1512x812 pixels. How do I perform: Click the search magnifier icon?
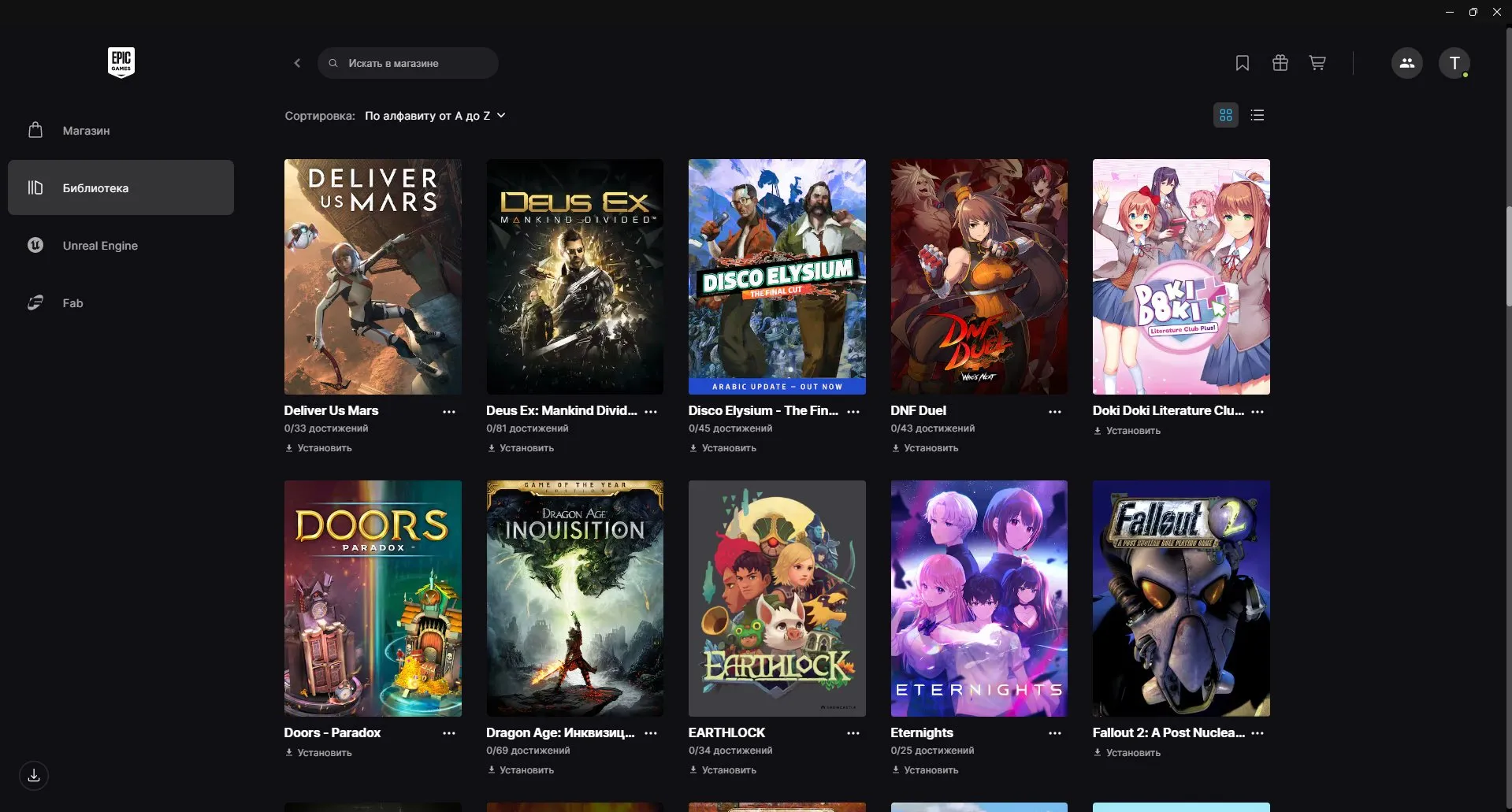tap(333, 63)
